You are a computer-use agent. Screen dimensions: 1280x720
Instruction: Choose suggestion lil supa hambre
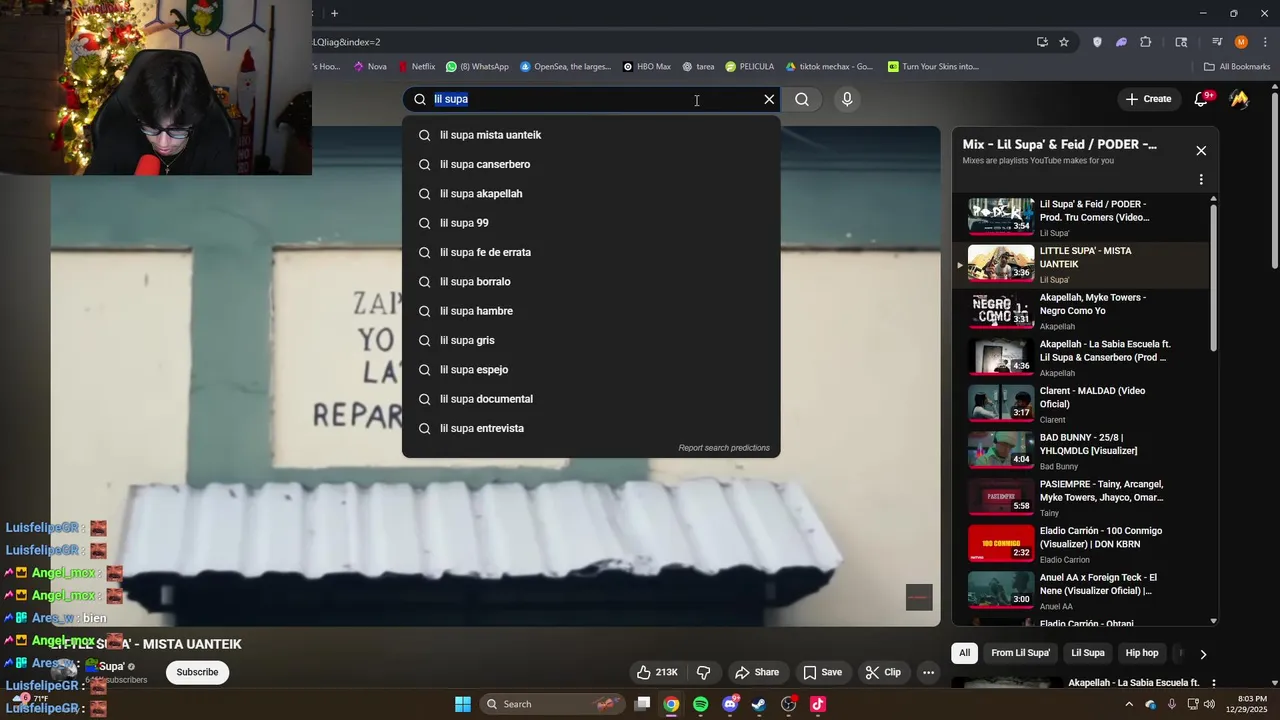pyautogui.click(x=591, y=311)
